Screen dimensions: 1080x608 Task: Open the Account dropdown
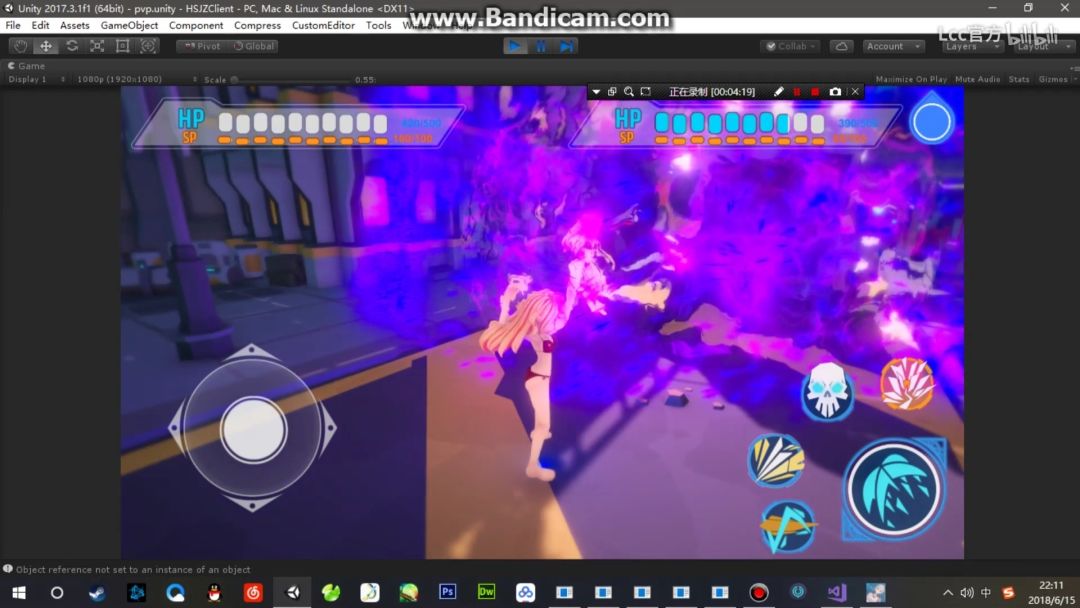tap(893, 46)
